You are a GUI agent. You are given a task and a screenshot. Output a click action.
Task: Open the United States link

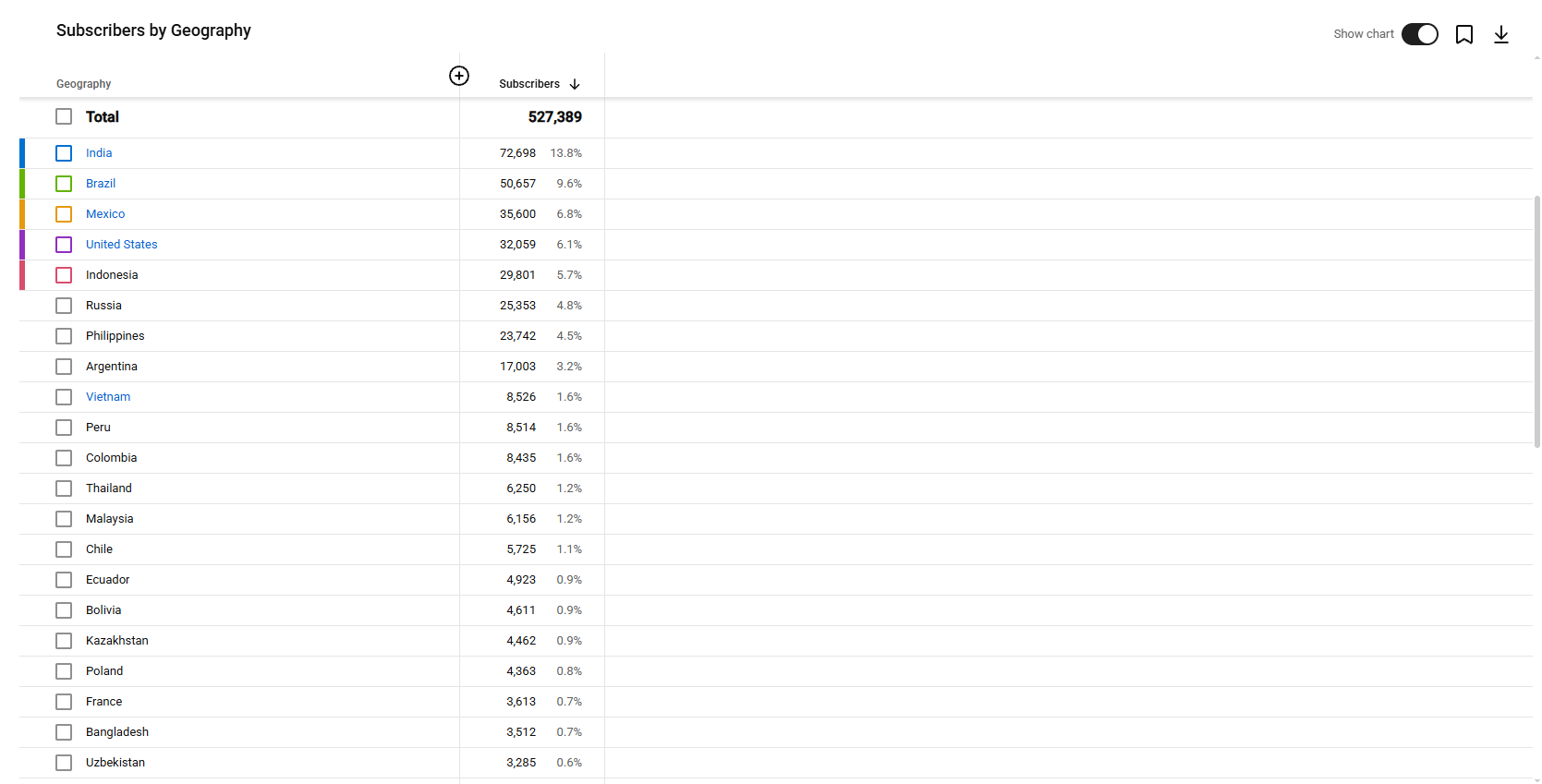click(x=122, y=245)
